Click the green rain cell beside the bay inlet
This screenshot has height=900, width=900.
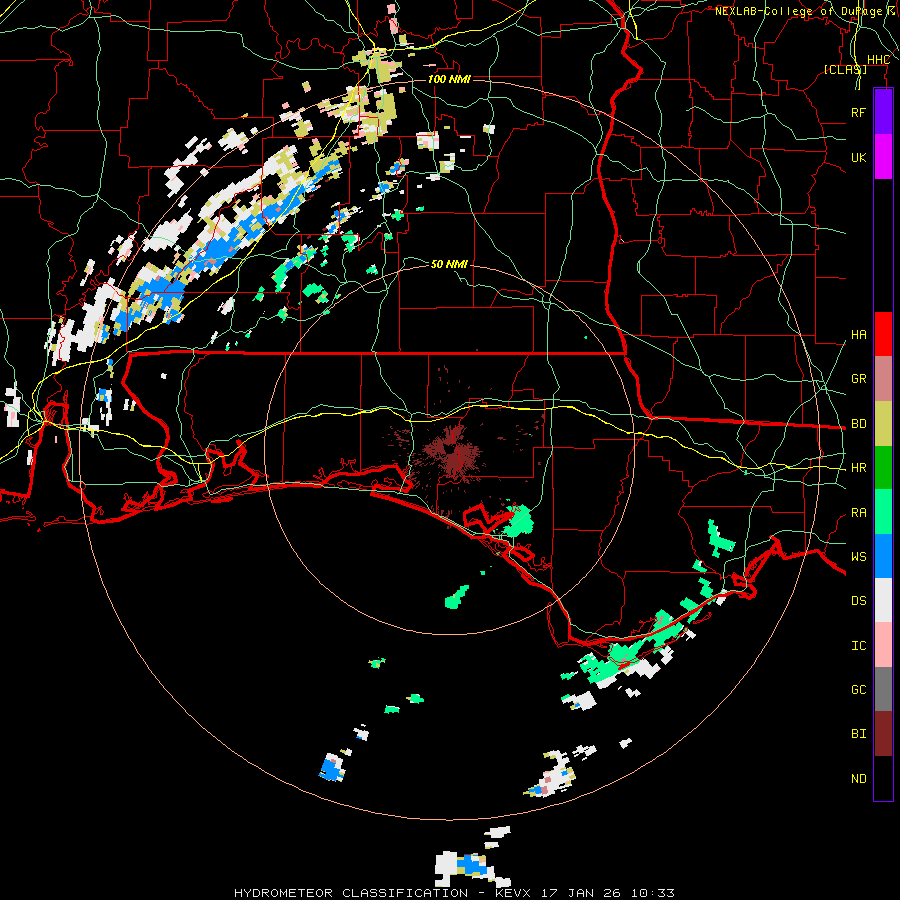[x=518, y=521]
